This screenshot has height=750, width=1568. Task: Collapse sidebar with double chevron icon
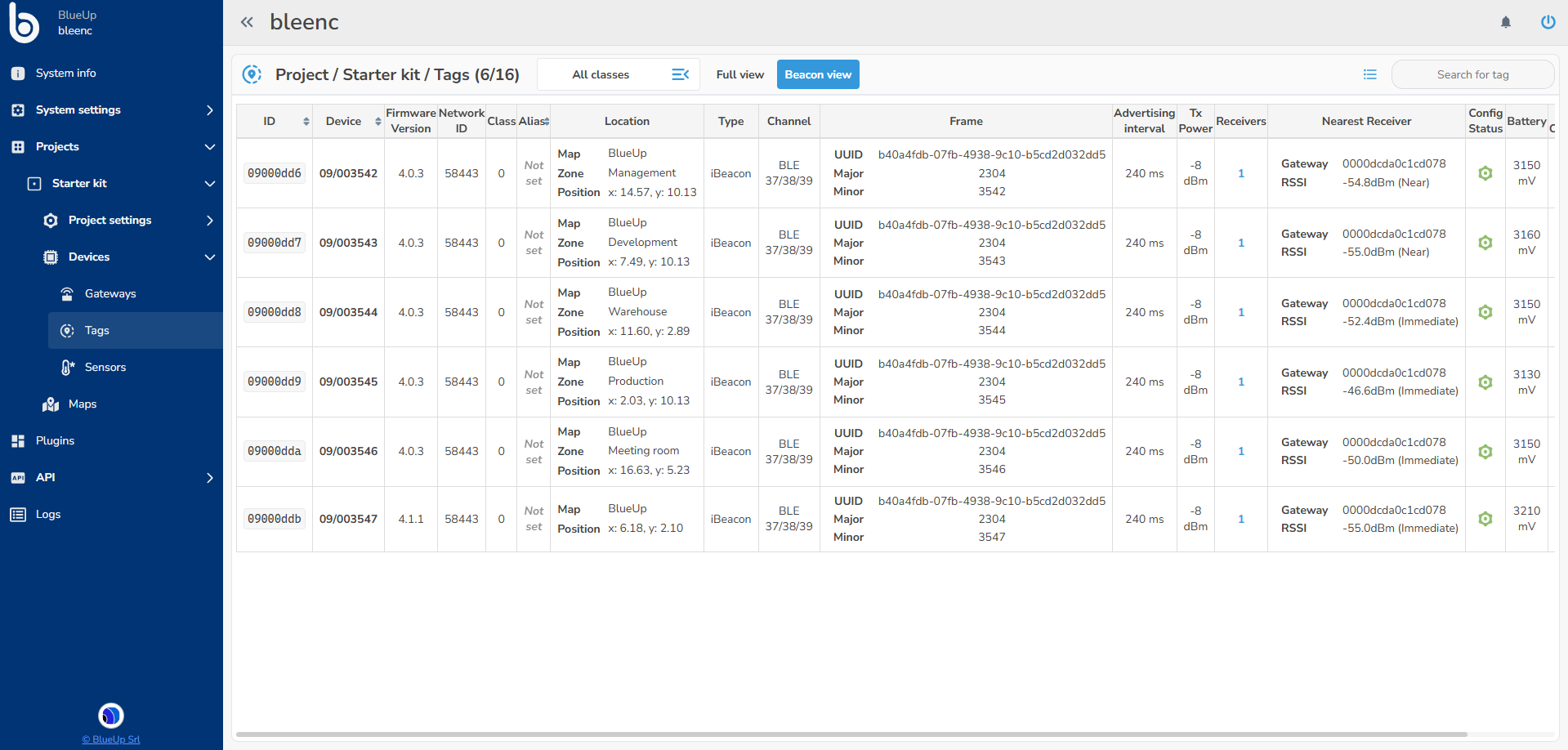coord(247,22)
